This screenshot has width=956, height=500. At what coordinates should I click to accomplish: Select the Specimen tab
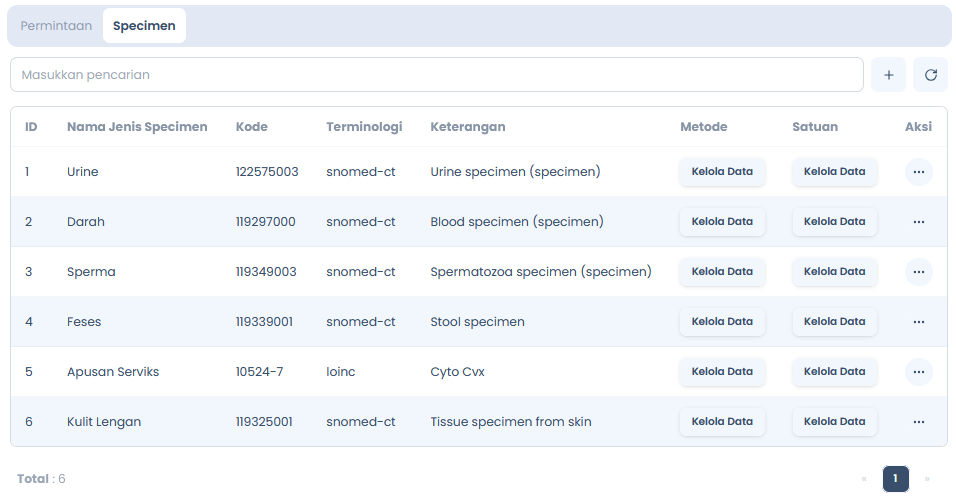[x=144, y=26]
